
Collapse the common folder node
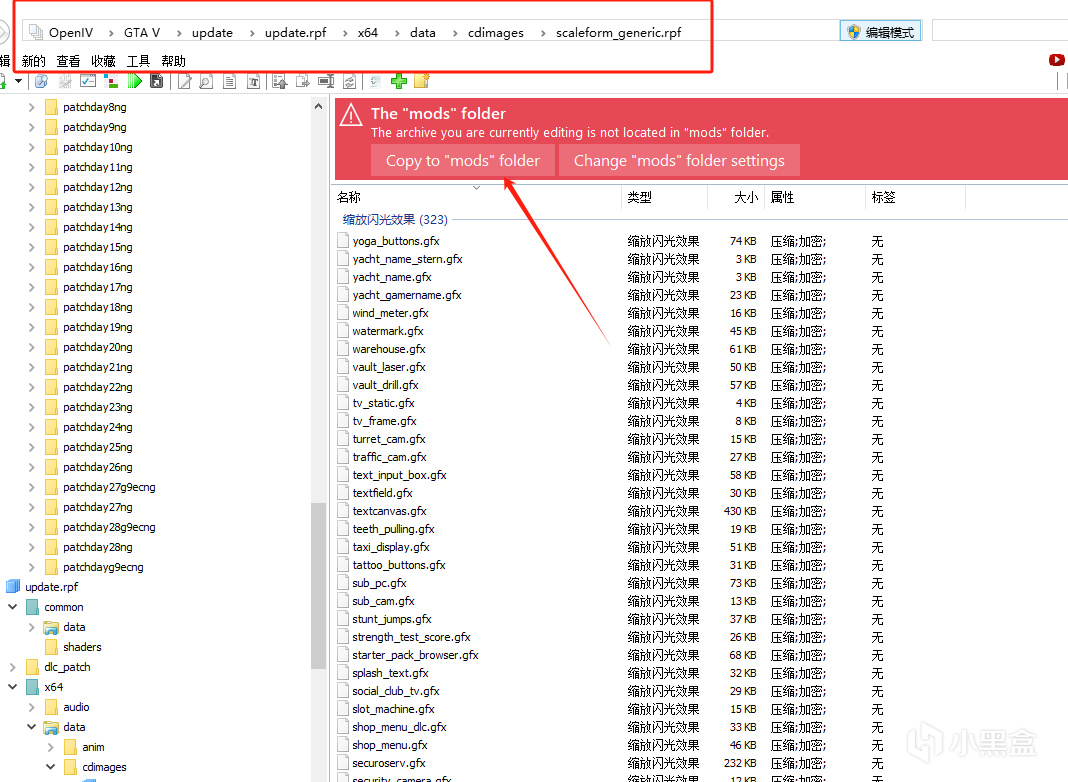pyautogui.click(x=12, y=606)
